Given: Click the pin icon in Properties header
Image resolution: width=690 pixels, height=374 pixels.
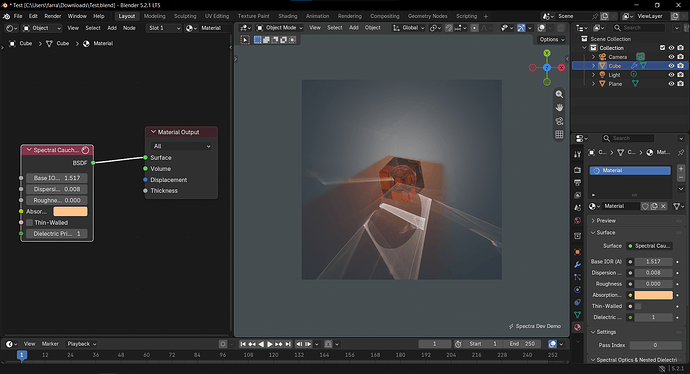Looking at the screenshot, I should pyautogui.click(x=681, y=152).
